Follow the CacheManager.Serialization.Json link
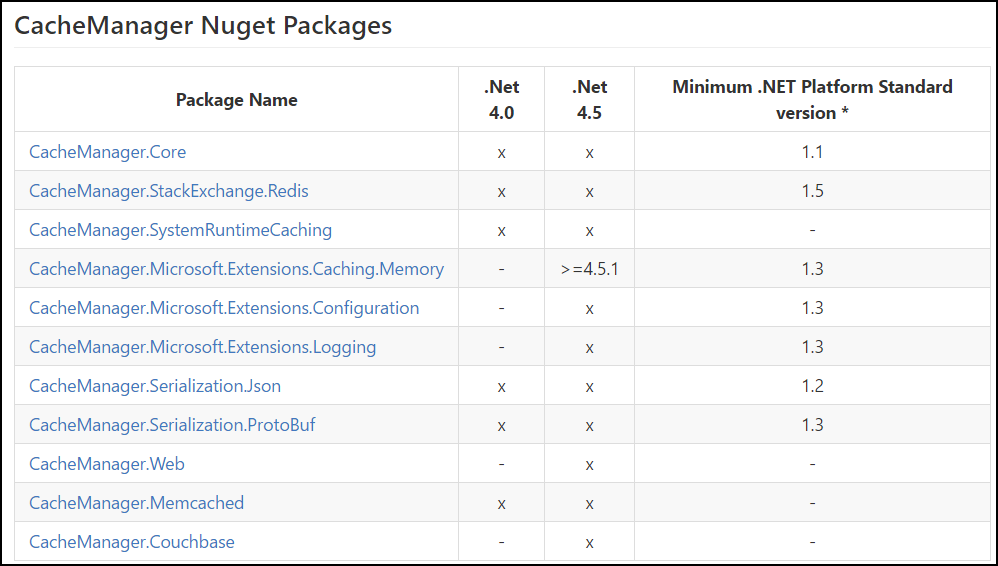The width and height of the screenshot is (998, 566). (x=155, y=386)
